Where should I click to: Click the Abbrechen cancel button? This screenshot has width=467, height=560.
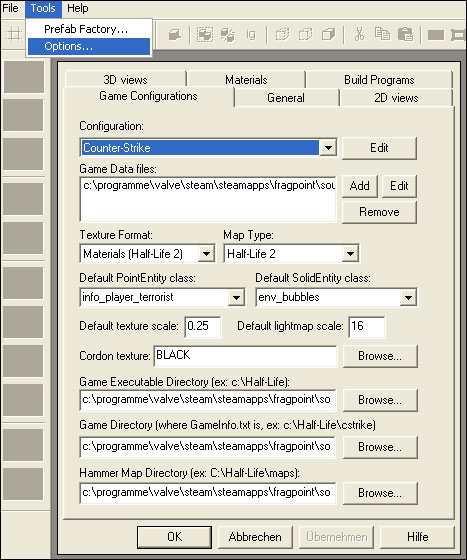[x=255, y=537]
